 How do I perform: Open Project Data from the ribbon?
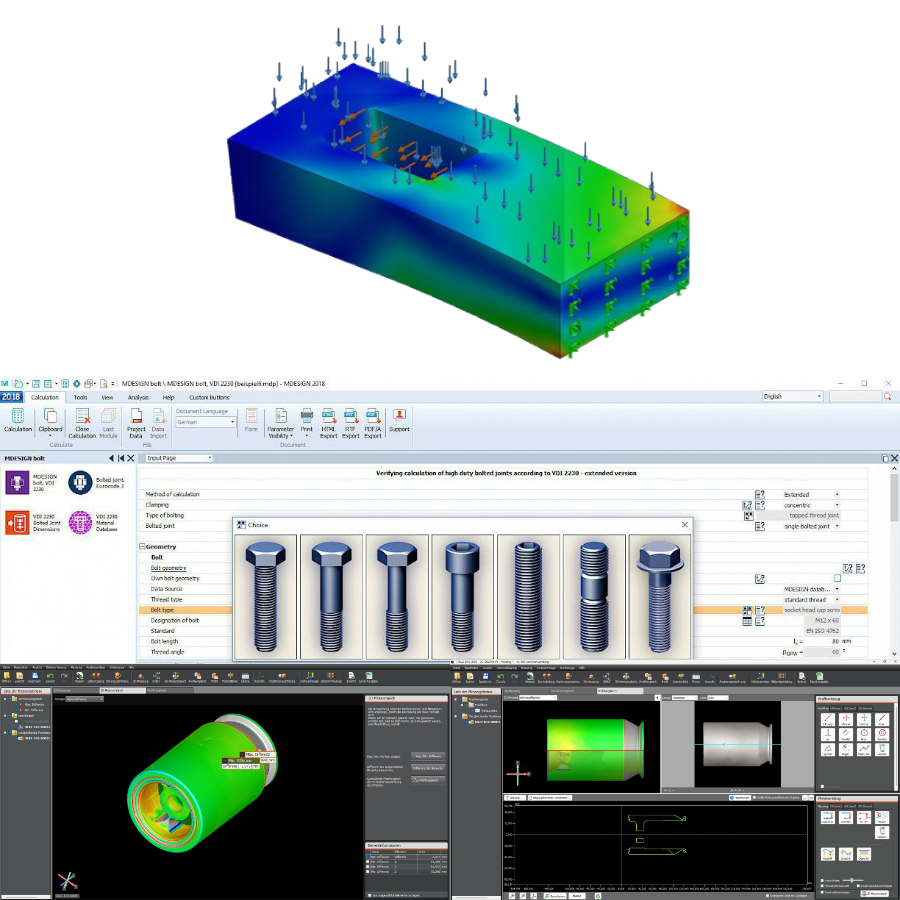pos(136,423)
